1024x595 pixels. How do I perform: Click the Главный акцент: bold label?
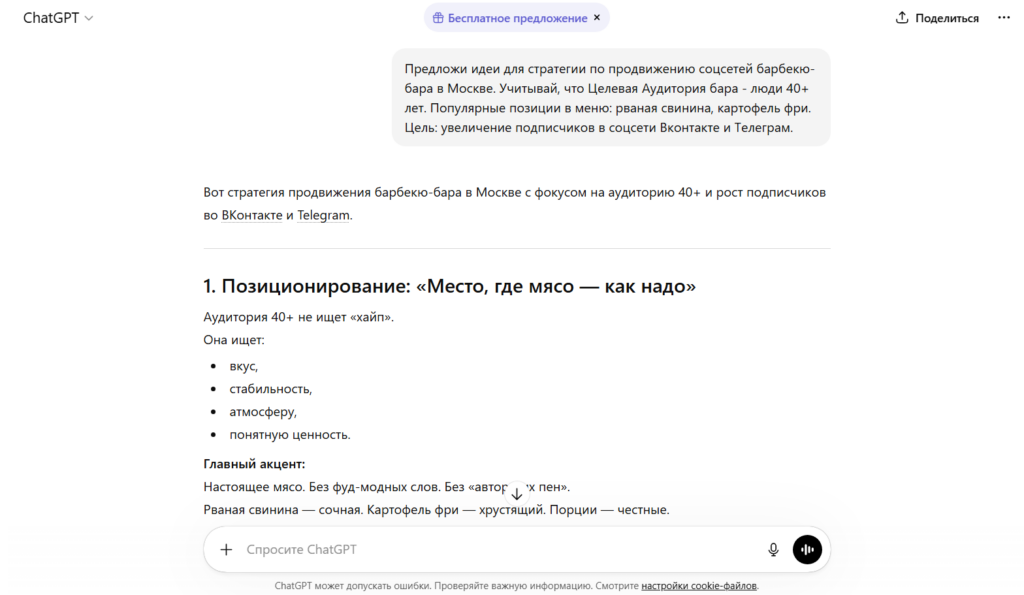pyautogui.click(x=254, y=464)
